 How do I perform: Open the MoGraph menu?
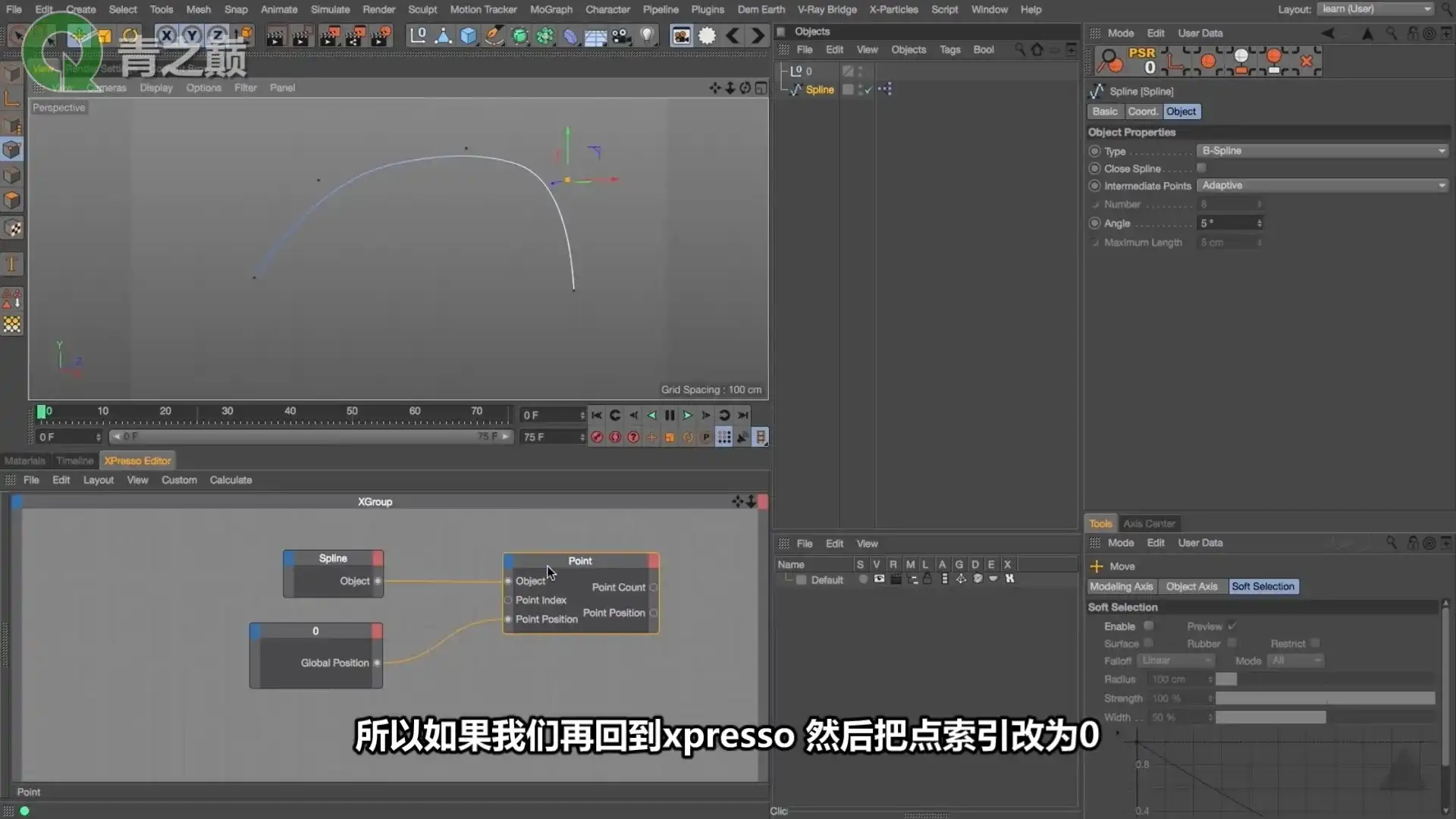coord(551,9)
